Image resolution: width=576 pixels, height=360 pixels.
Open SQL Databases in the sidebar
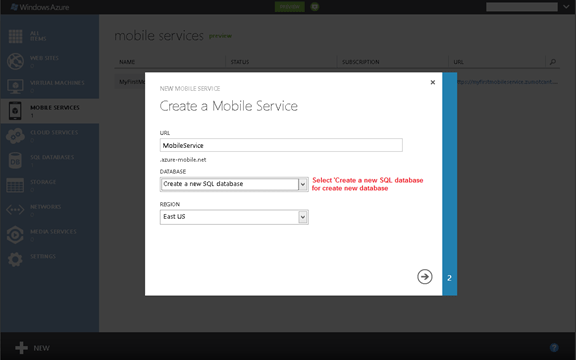[x=50, y=161]
